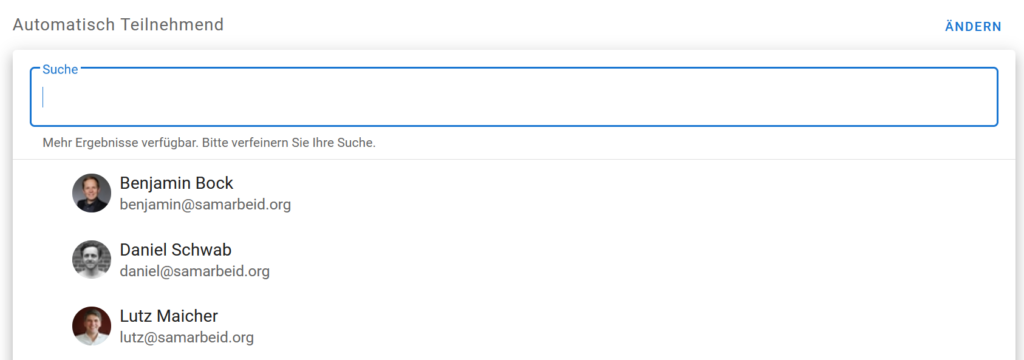
Task: Click the floating Suche field label
Action: [60, 69]
